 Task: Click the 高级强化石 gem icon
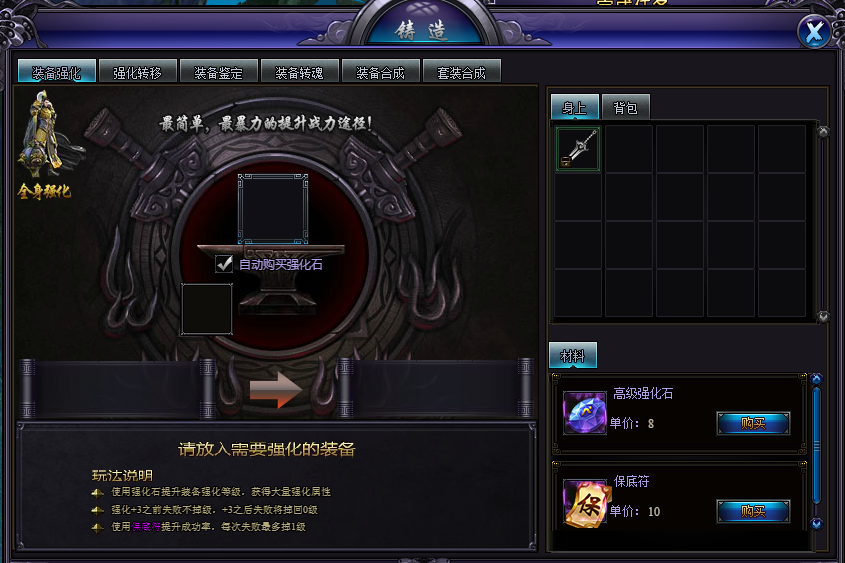pyautogui.click(x=584, y=413)
